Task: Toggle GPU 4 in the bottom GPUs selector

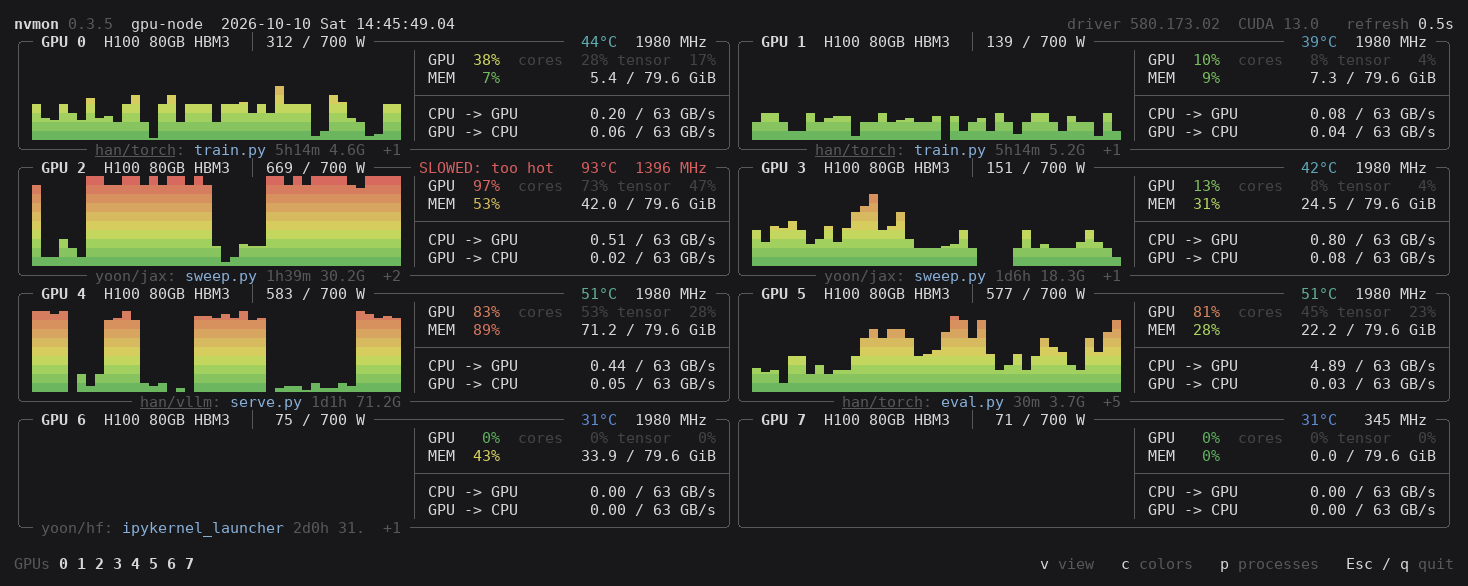Action: pos(136,564)
